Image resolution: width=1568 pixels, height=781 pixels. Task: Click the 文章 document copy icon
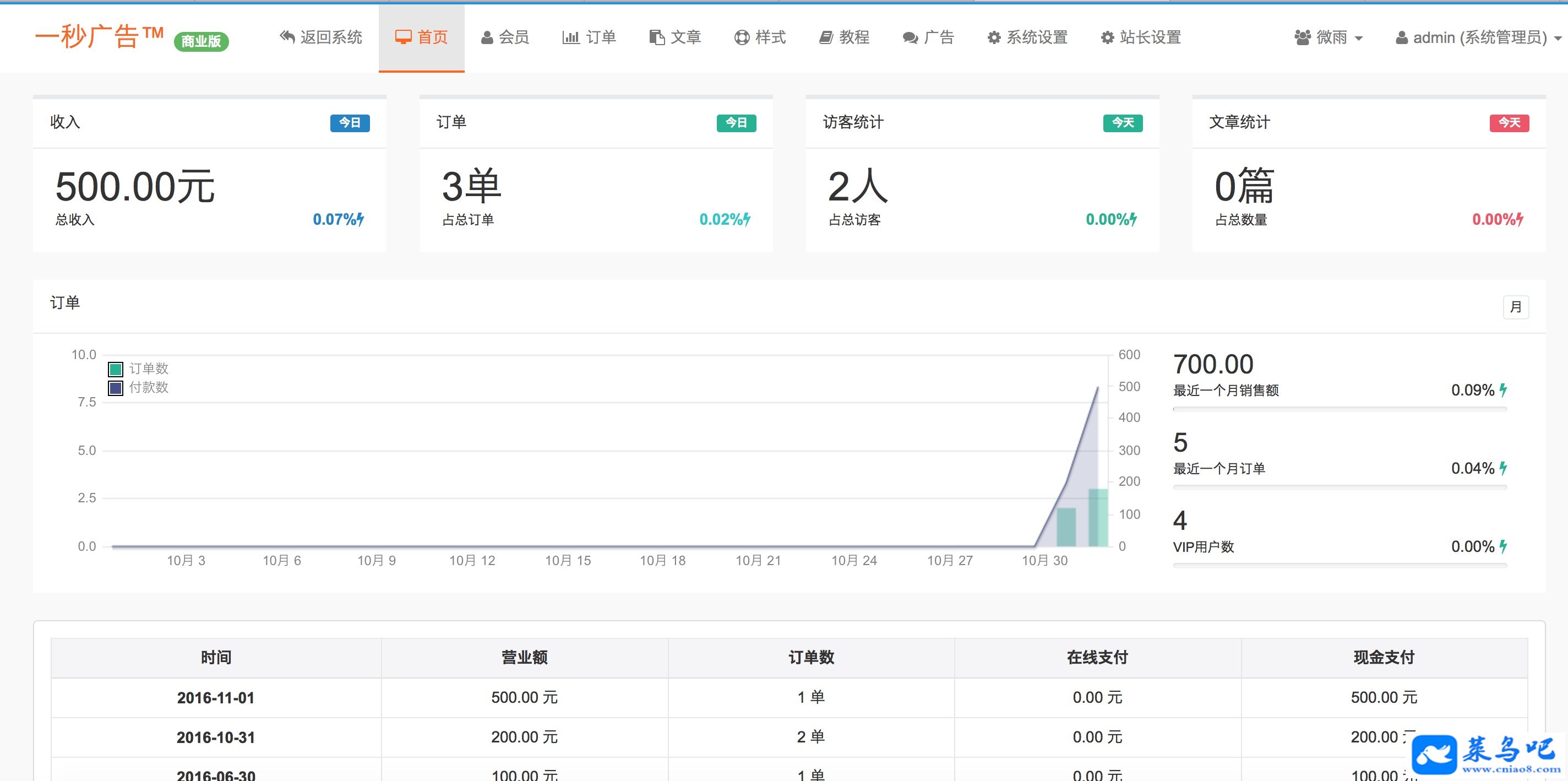tap(657, 37)
